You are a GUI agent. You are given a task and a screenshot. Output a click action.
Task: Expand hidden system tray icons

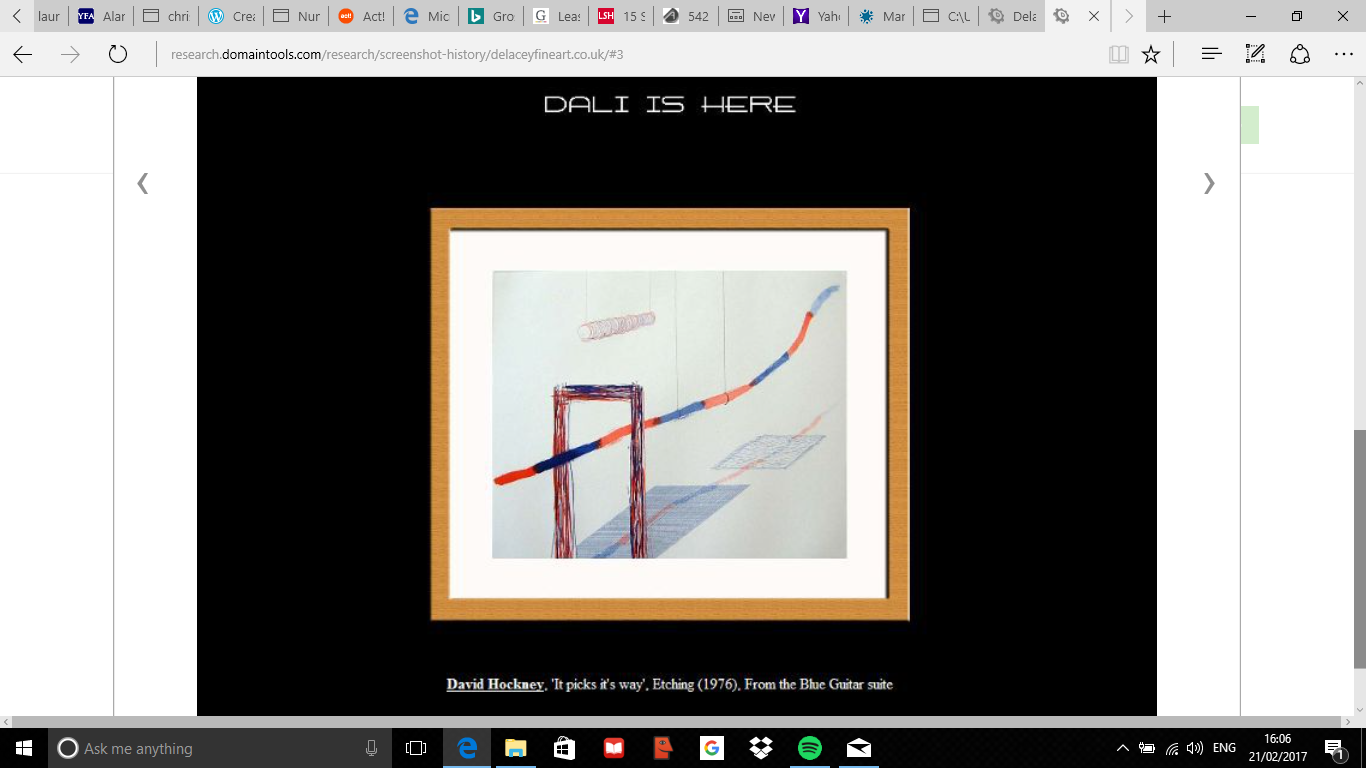tap(1122, 748)
